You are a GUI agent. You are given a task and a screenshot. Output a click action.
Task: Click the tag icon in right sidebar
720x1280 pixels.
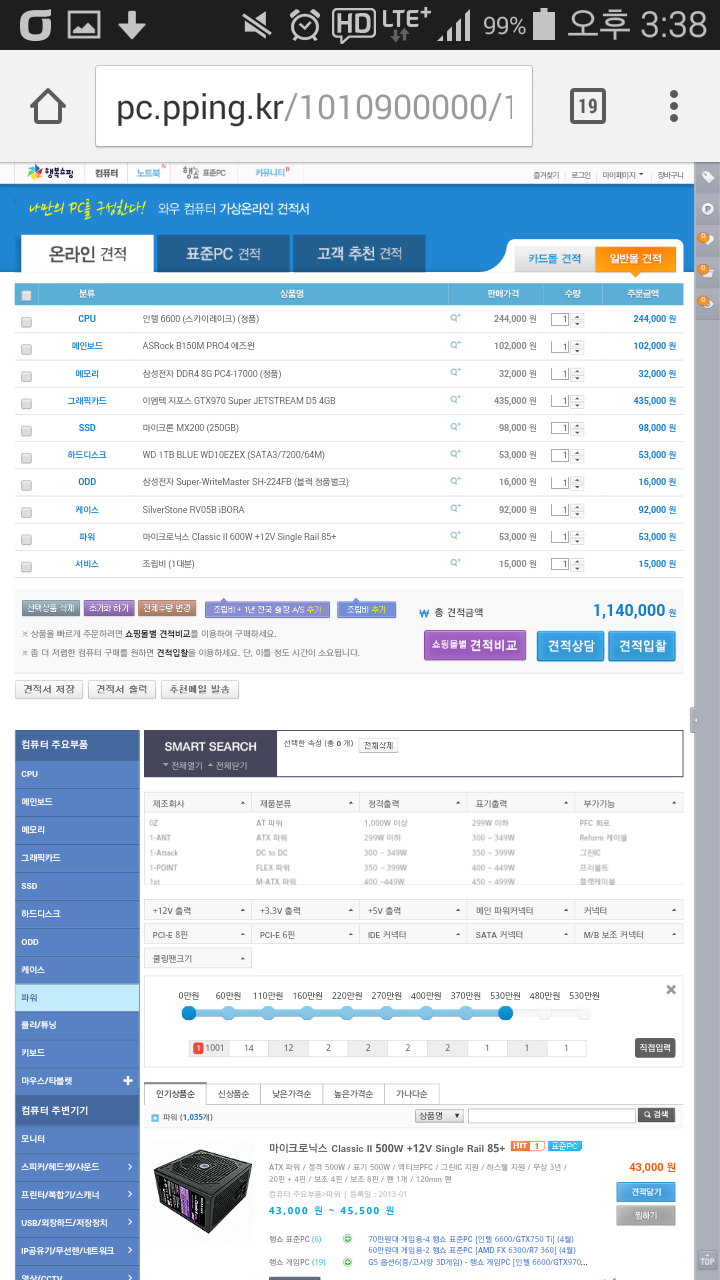707,177
